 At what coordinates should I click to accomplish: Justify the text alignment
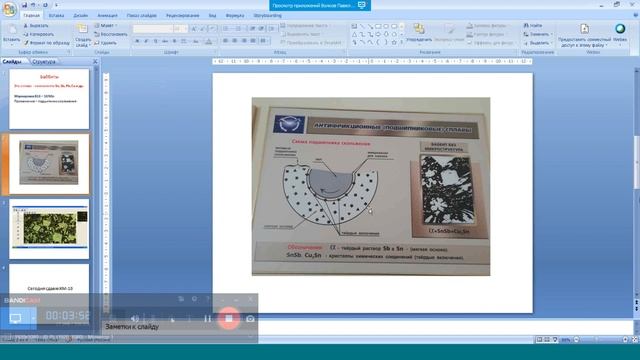253,41
